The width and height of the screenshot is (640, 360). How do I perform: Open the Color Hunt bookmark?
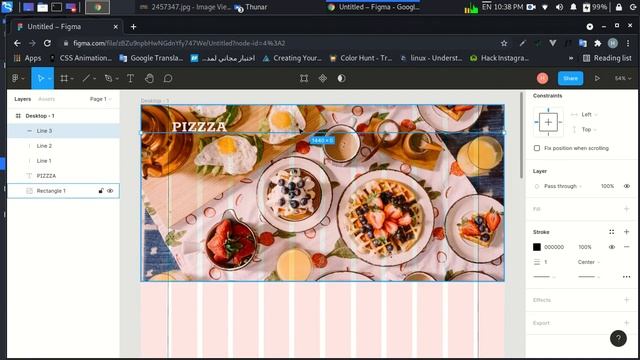[x=361, y=58]
